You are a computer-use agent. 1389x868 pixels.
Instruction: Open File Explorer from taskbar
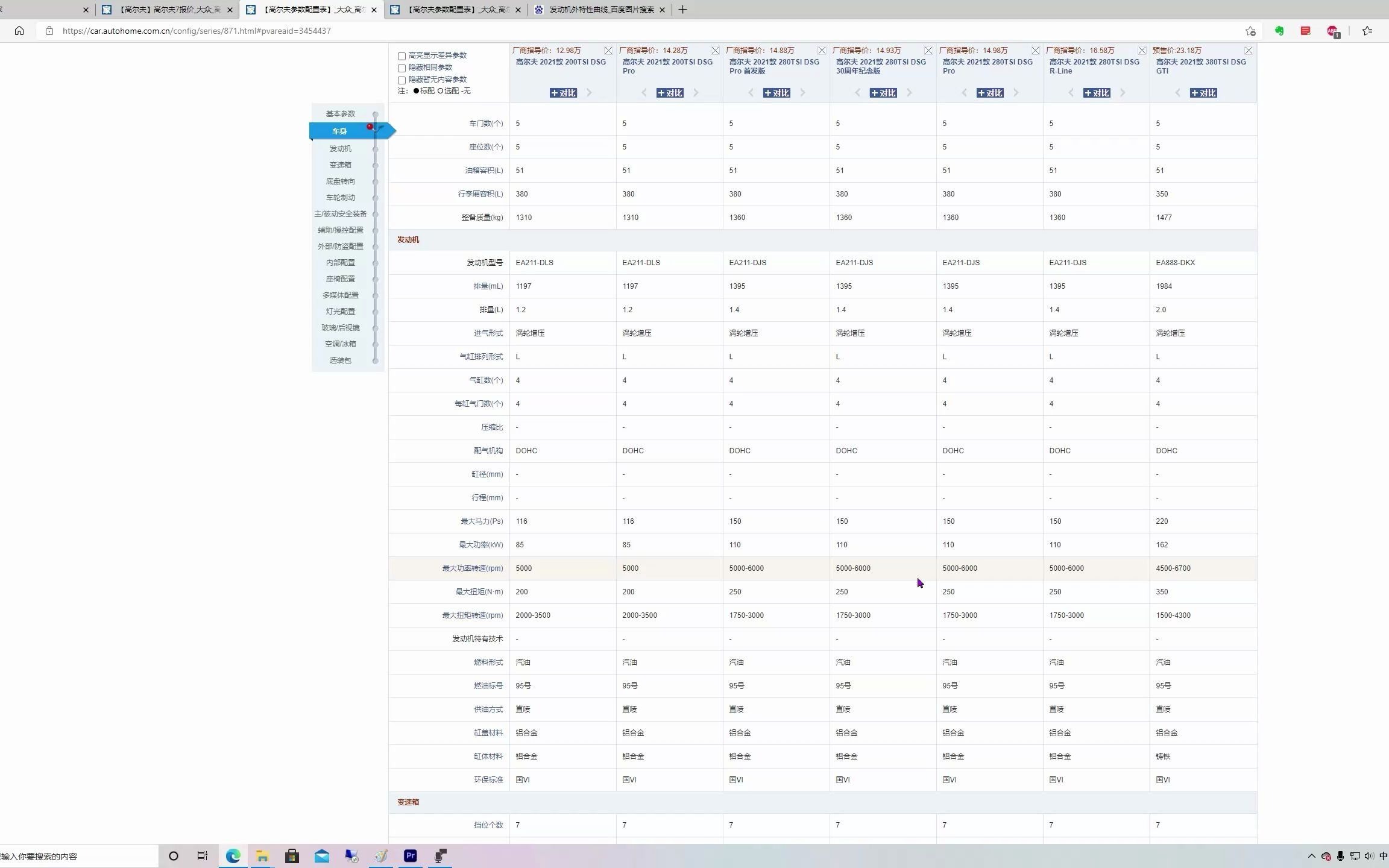click(x=262, y=856)
